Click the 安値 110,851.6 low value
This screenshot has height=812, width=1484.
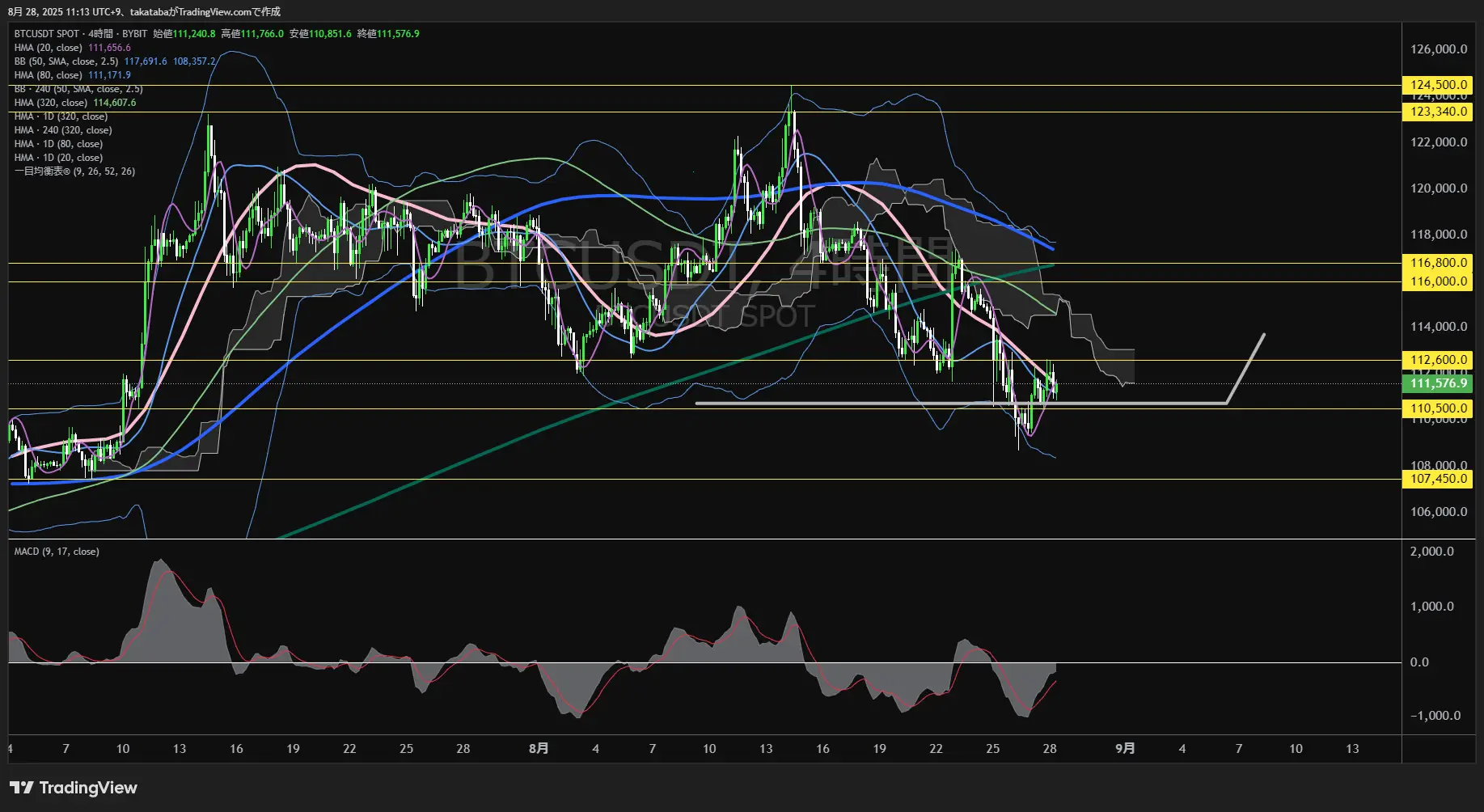[x=320, y=34]
